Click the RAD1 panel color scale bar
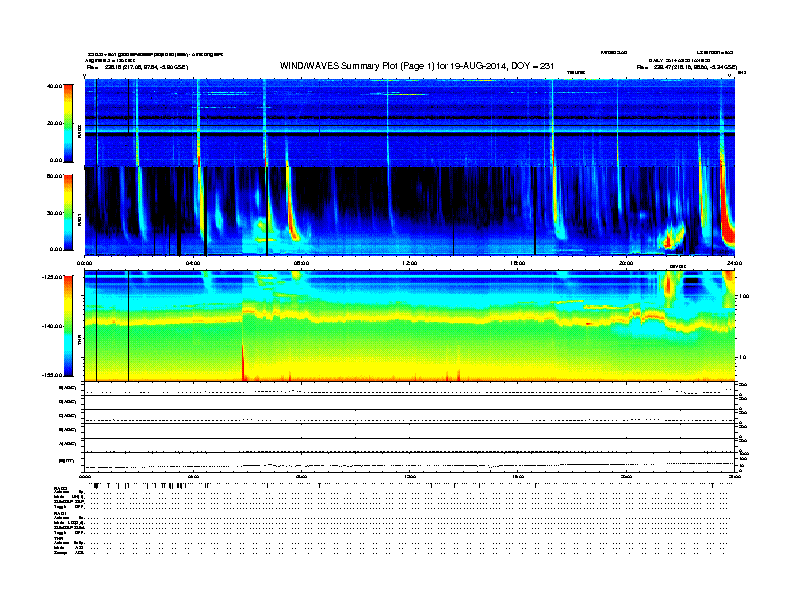Viewport: 792px width, 612px height. pos(68,213)
